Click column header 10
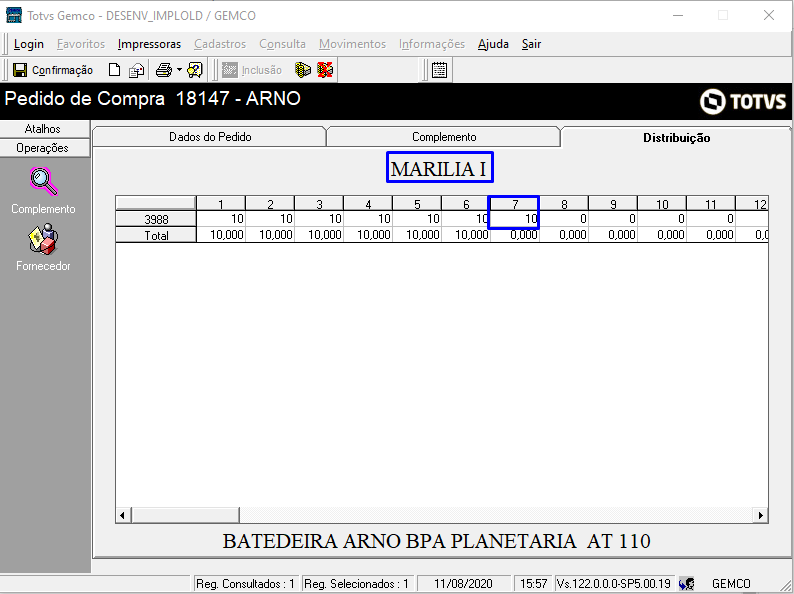This screenshot has width=794, height=594. (x=662, y=204)
